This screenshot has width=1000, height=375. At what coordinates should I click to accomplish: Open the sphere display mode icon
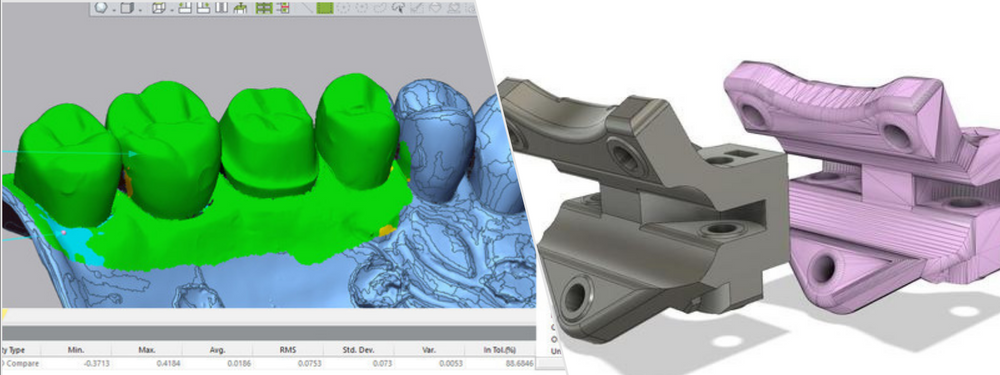[101, 7]
